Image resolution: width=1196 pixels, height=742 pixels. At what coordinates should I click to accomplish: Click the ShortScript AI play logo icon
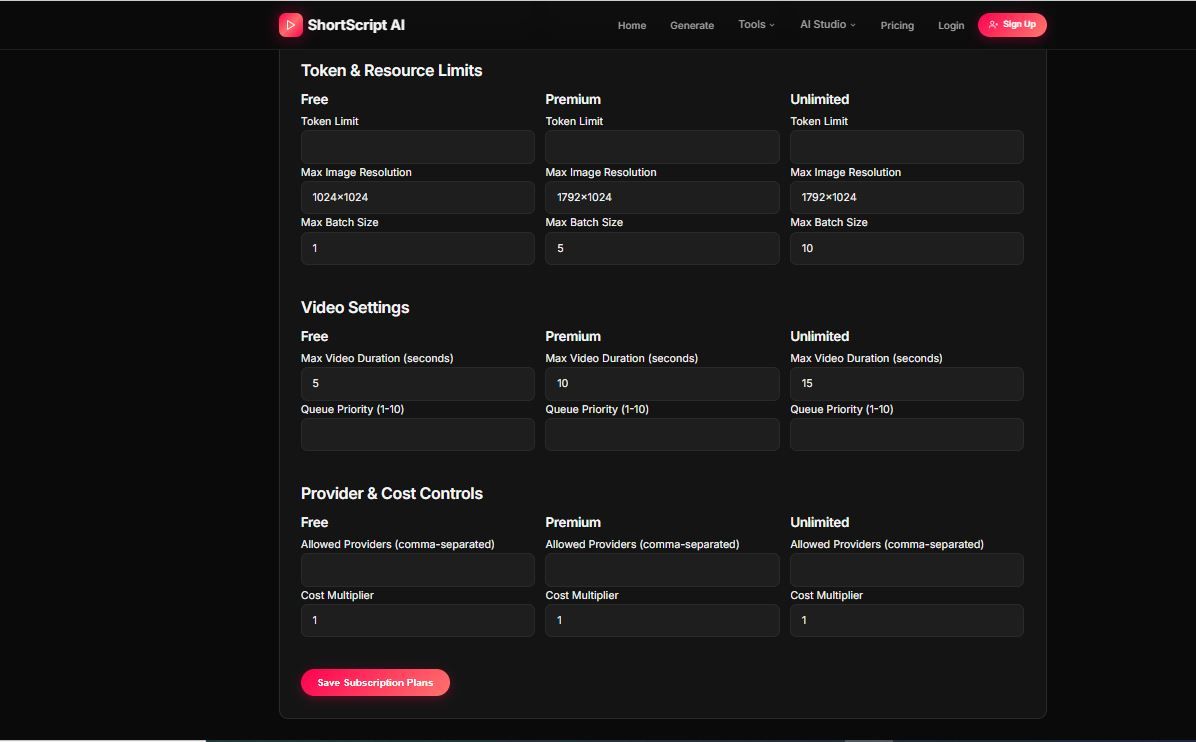pos(291,25)
